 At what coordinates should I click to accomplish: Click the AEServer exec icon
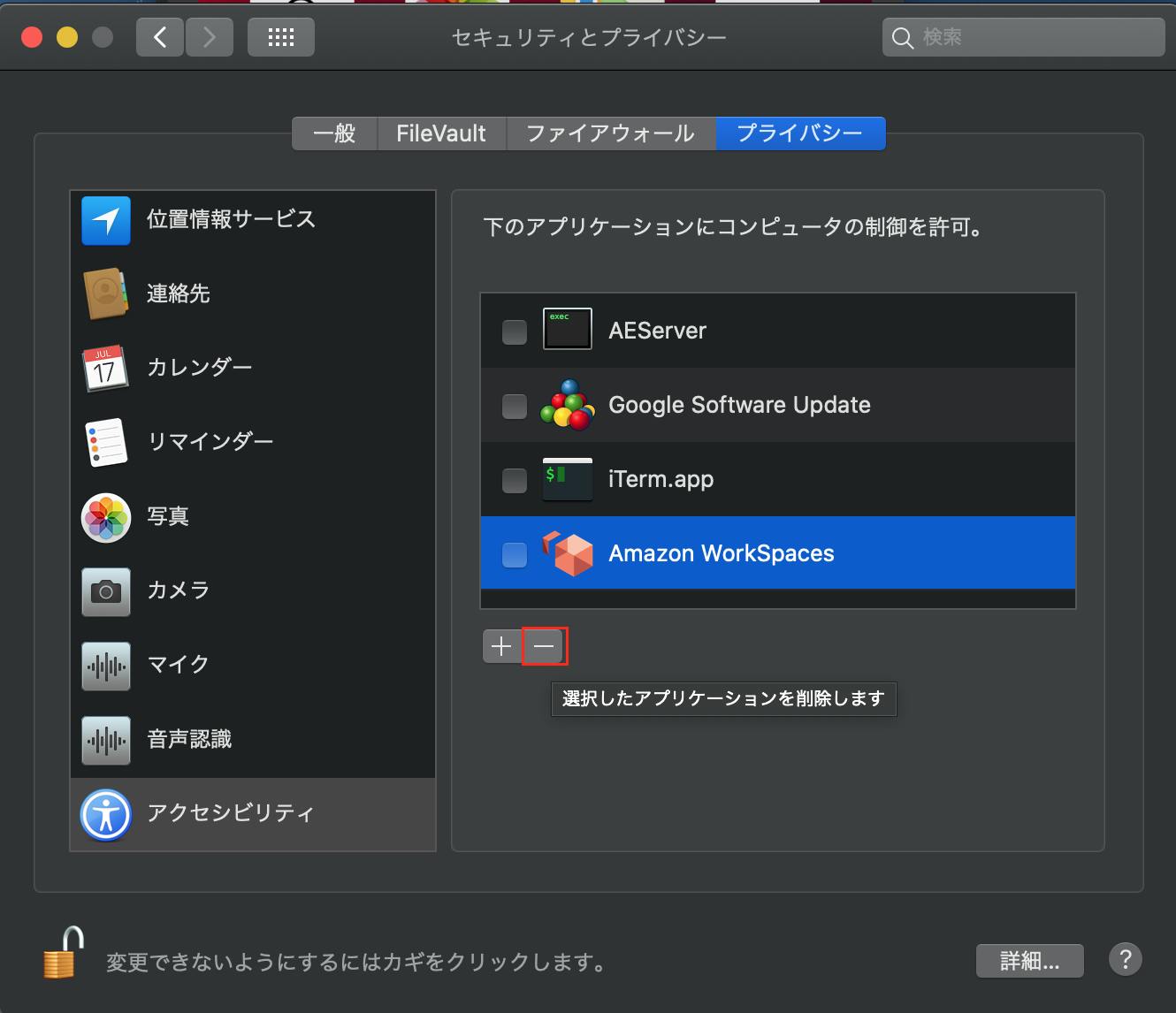coord(567,330)
